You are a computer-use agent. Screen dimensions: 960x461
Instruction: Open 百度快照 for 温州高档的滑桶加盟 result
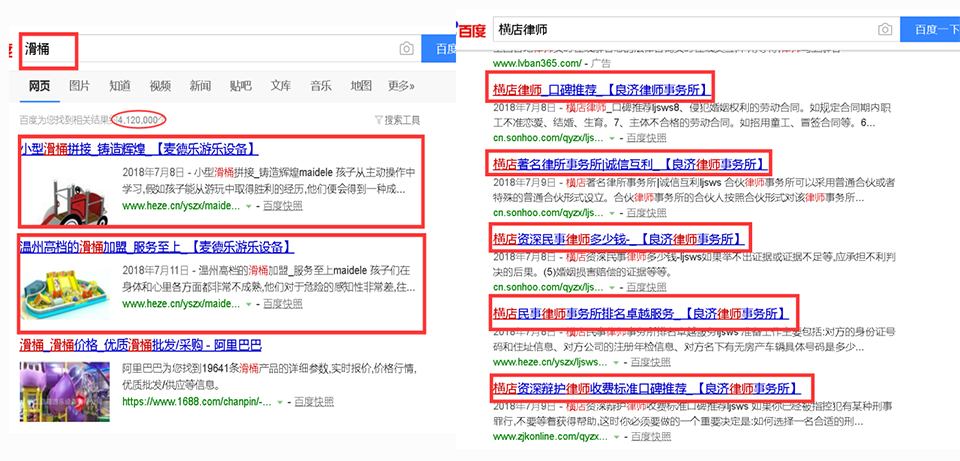point(282,304)
